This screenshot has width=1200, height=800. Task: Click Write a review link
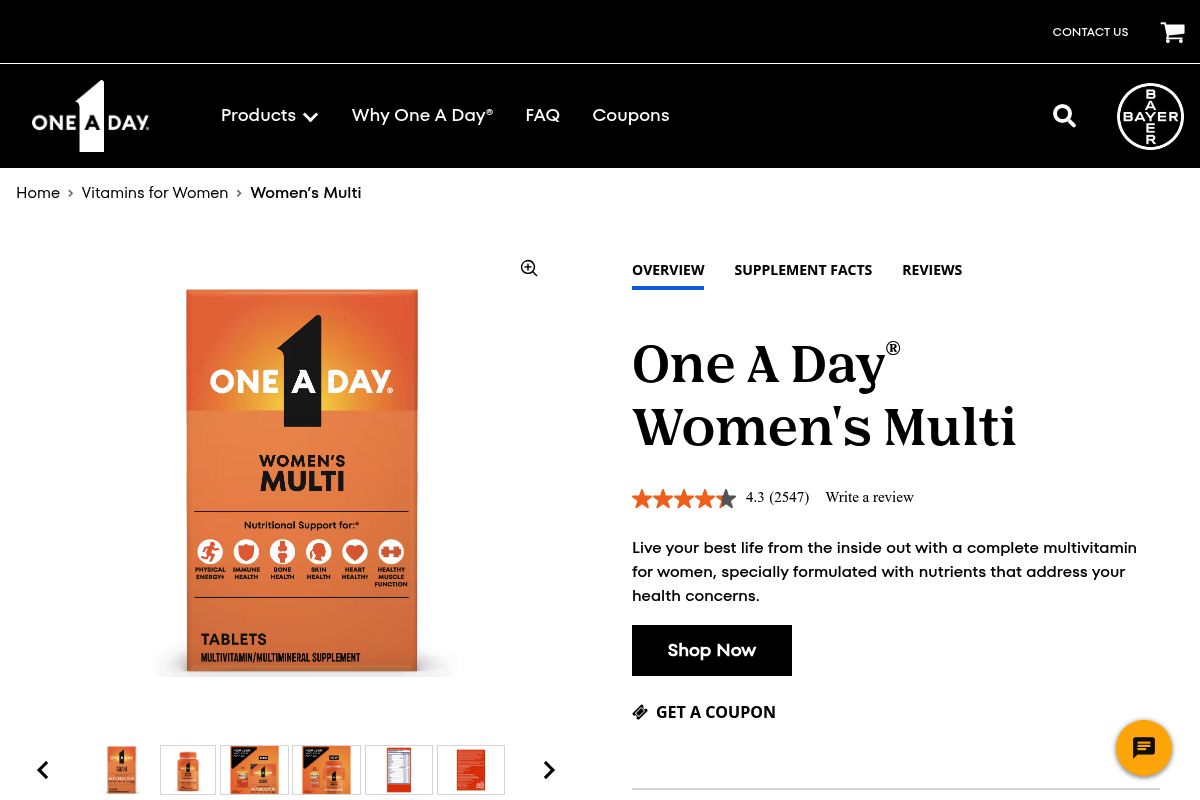pos(870,498)
